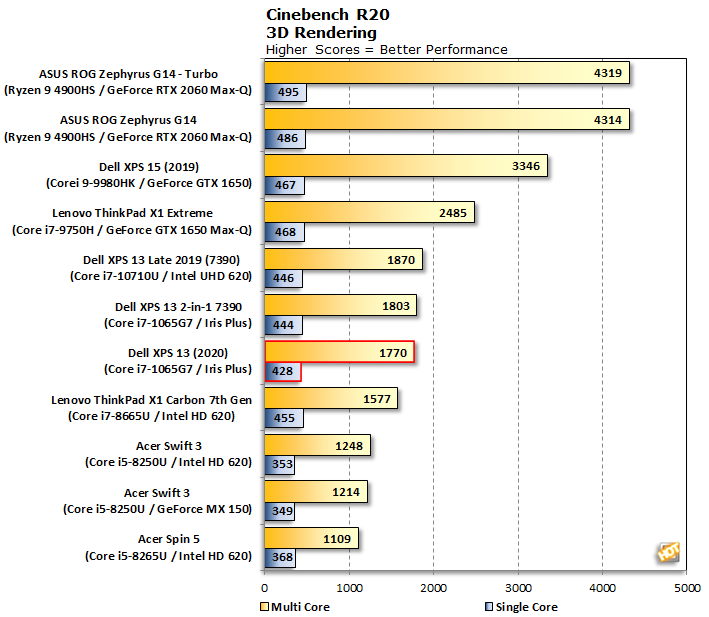Select the 353 single-core bar
Viewport: 709px width, 617px height.
click(279, 465)
